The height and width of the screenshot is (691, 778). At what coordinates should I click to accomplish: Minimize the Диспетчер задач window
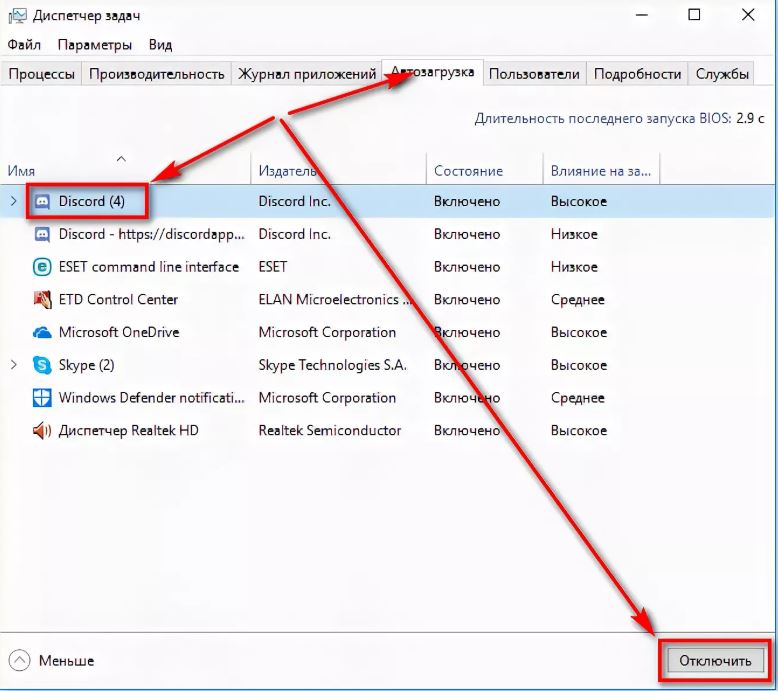pos(642,15)
